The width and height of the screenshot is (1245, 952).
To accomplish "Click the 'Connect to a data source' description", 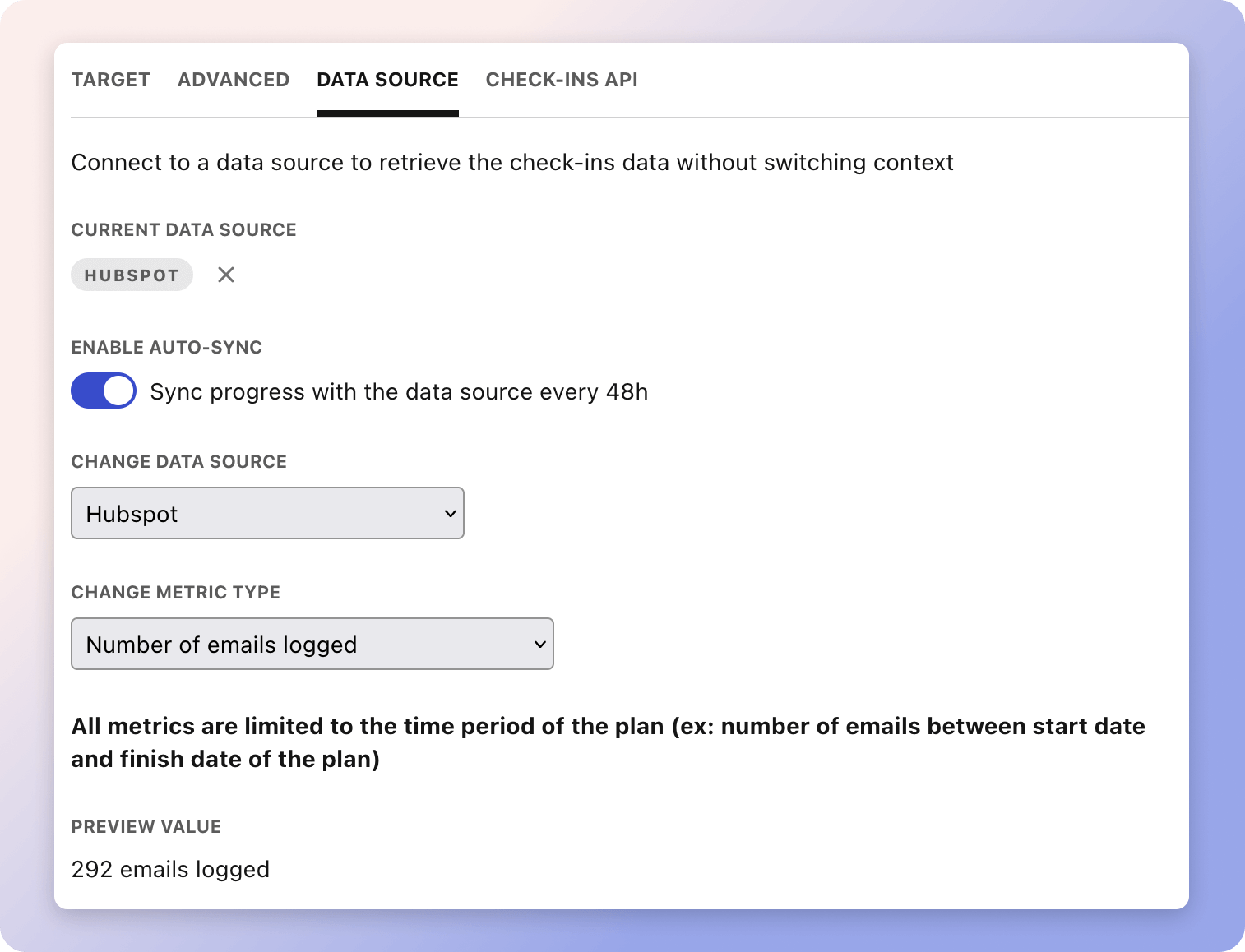I will pyautogui.click(x=511, y=163).
